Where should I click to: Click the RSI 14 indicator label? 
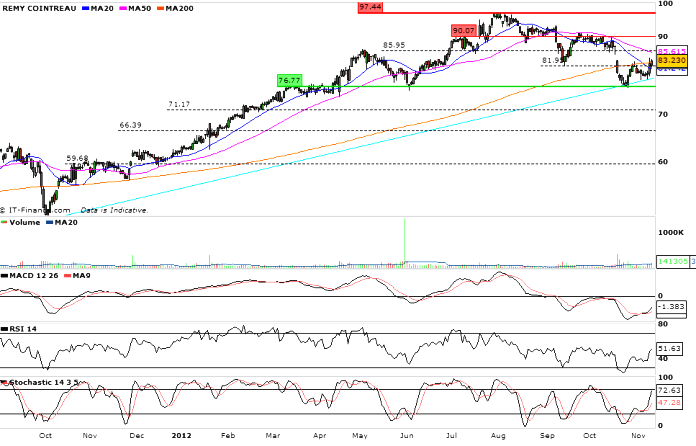pyautogui.click(x=20, y=329)
